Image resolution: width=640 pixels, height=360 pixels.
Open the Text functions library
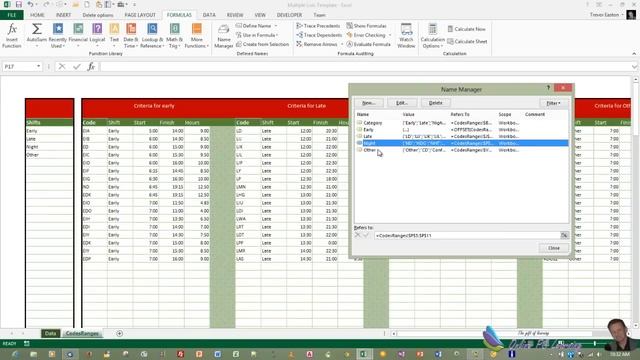114,36
